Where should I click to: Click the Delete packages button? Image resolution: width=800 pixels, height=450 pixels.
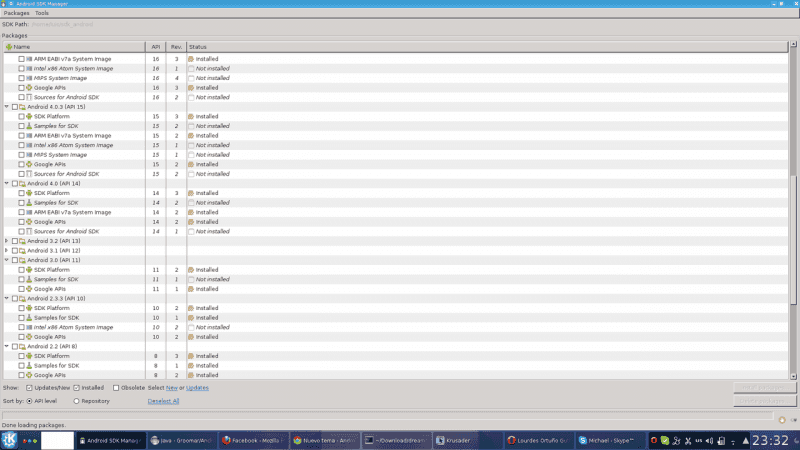(765, 401)
